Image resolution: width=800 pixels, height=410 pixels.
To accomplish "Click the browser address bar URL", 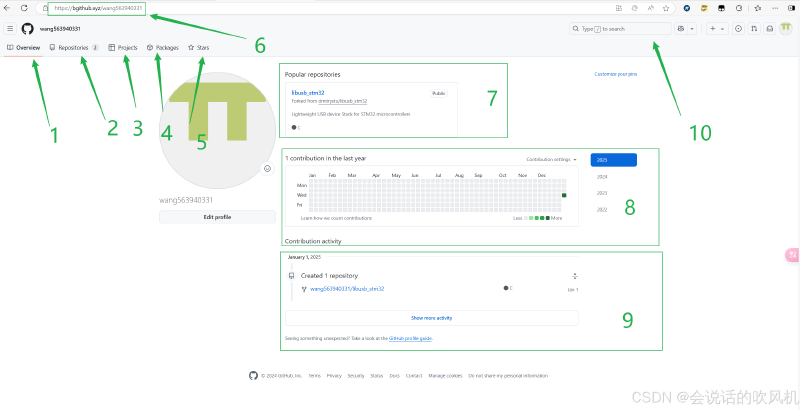I will tap(98, 9).
